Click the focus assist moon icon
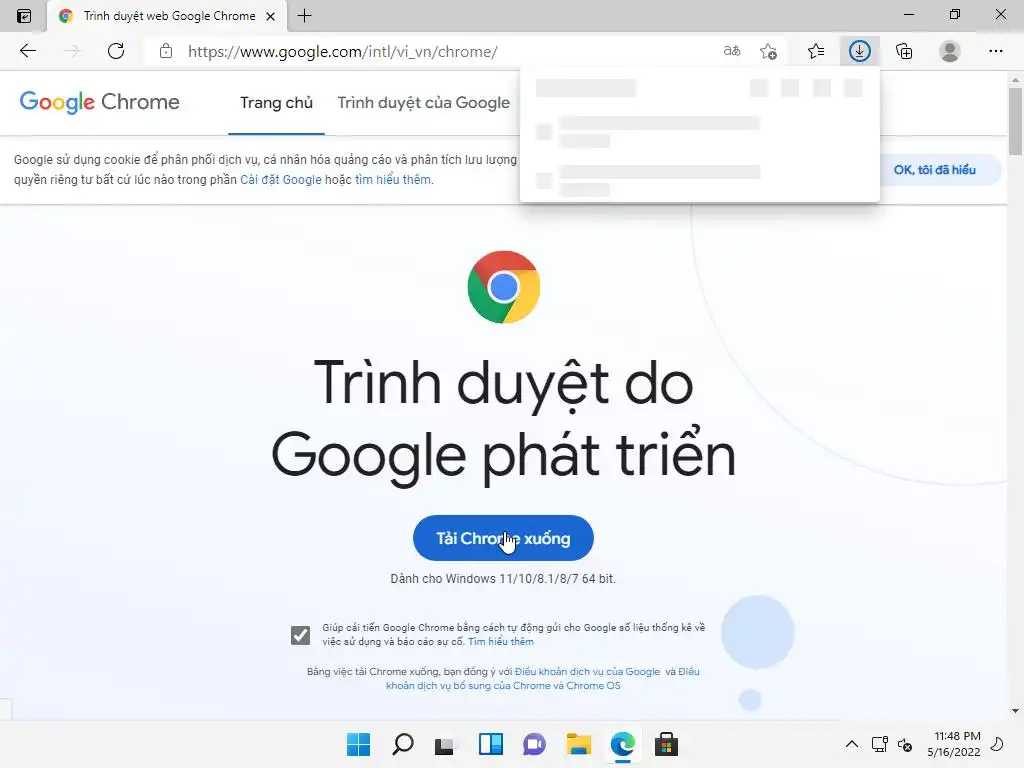Viewport: 1024px width, 768px height. [x=998, y=744]
